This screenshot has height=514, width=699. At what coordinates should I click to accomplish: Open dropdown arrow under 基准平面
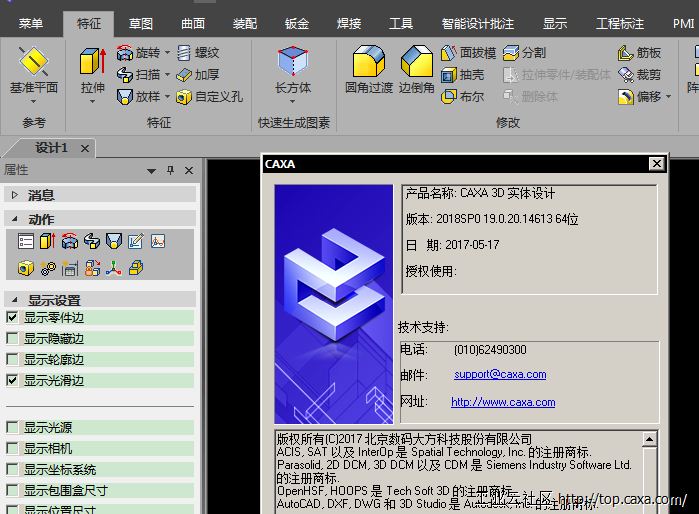point(33,102)
